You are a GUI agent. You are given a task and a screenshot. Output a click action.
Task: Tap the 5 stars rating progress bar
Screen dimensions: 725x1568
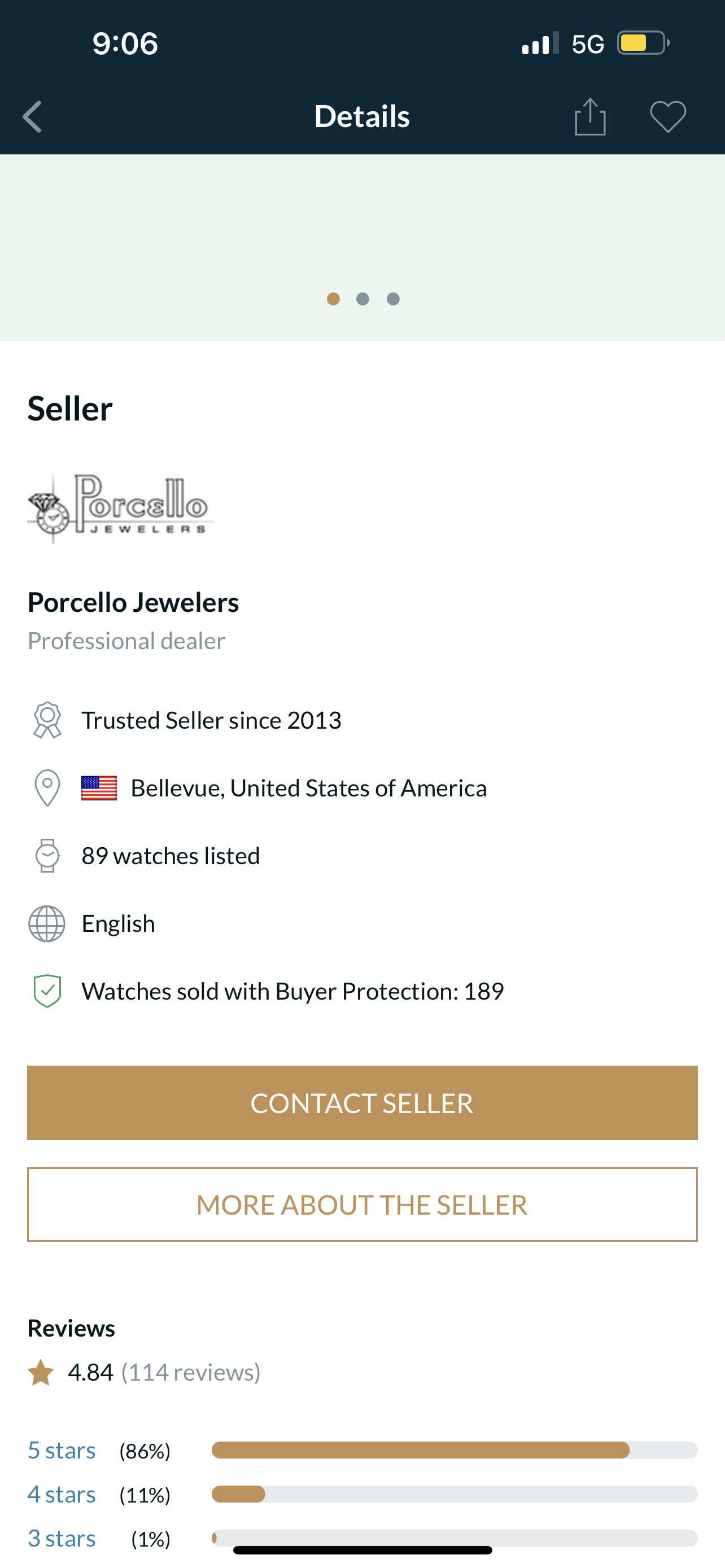(454, 1450)
